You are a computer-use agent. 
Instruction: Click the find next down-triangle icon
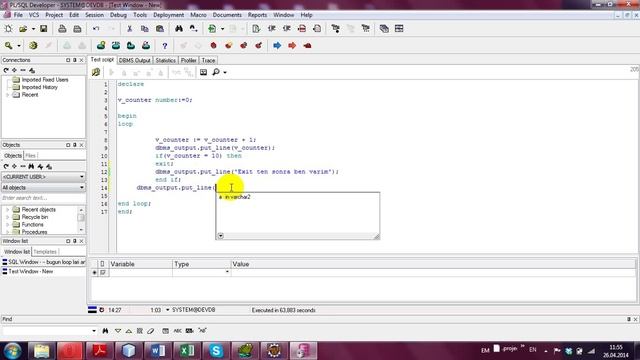click(x=118, y=331)
